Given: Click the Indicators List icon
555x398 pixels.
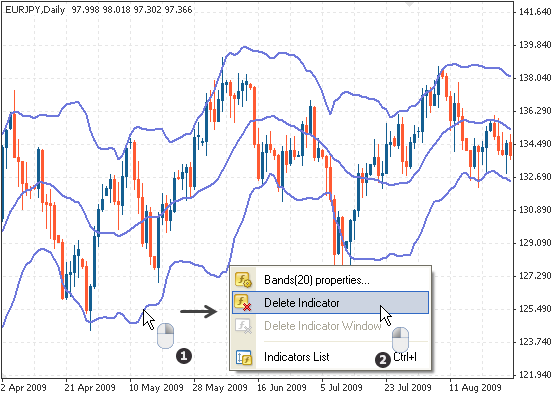Looking at the screenshot, I should coord(244,357).
